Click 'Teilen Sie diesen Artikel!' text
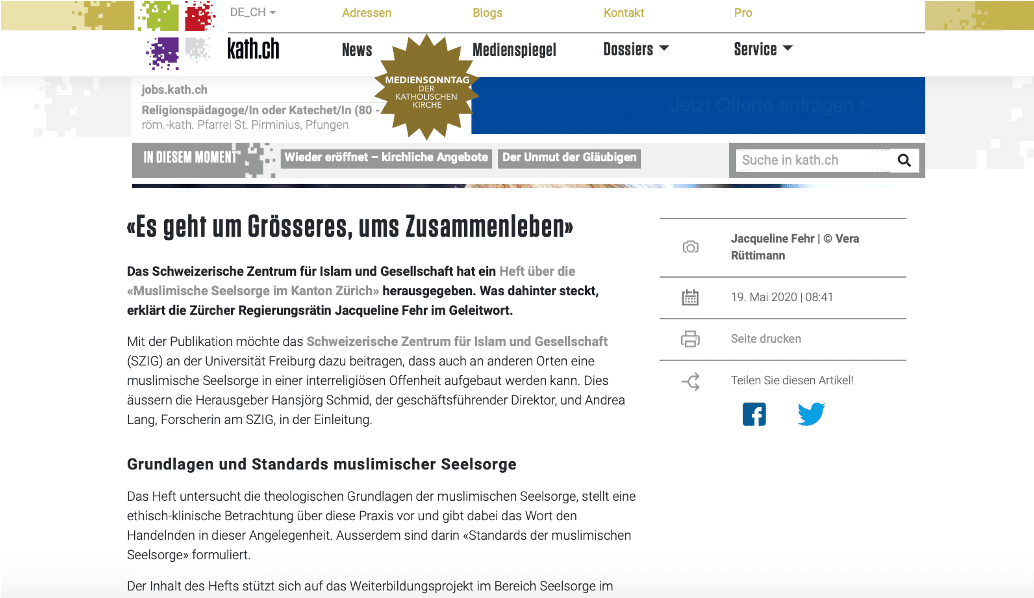The width and height of the screenshot is (1034, 598). 792,380
